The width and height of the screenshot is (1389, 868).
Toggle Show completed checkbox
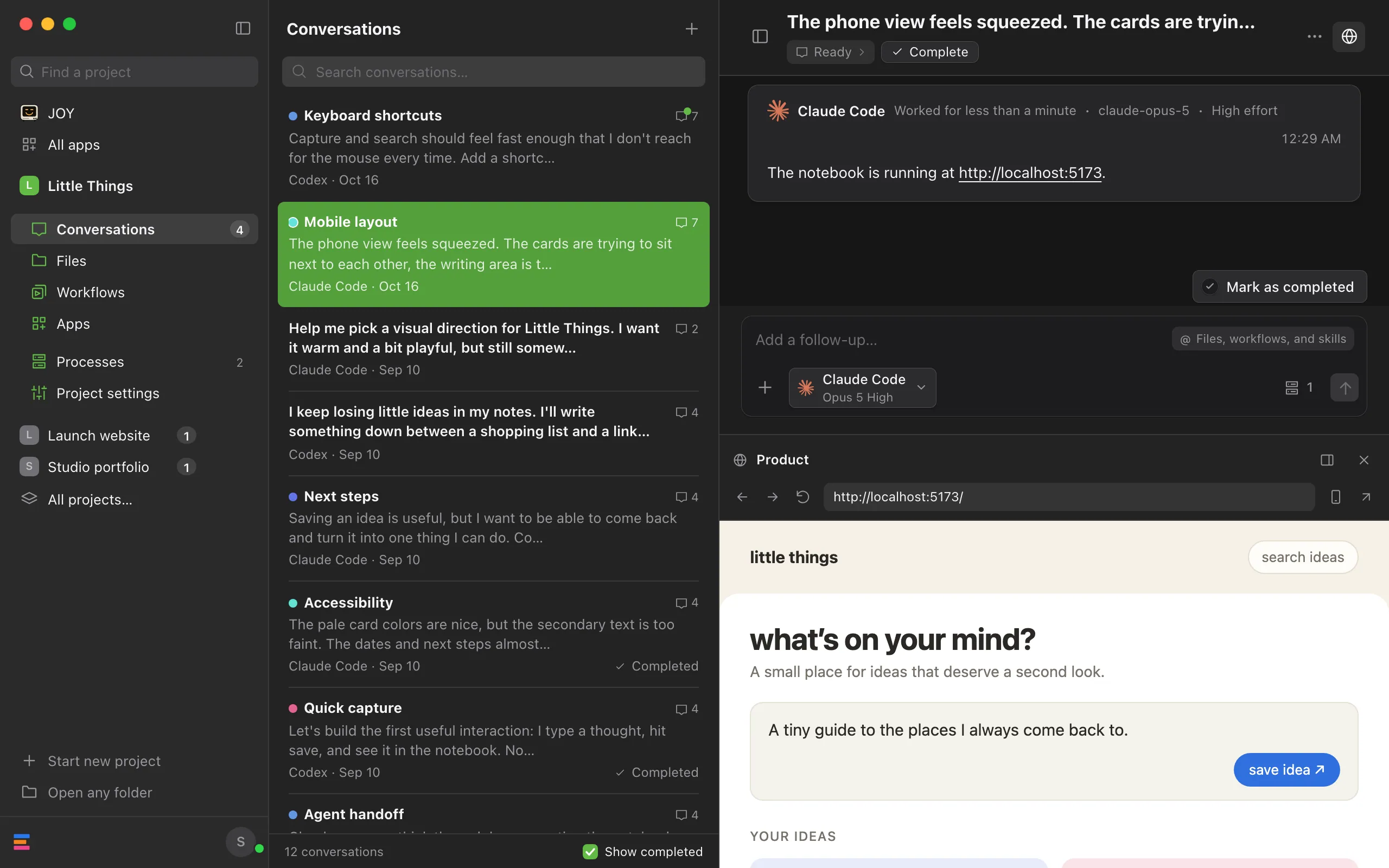[x=590, y=851]
